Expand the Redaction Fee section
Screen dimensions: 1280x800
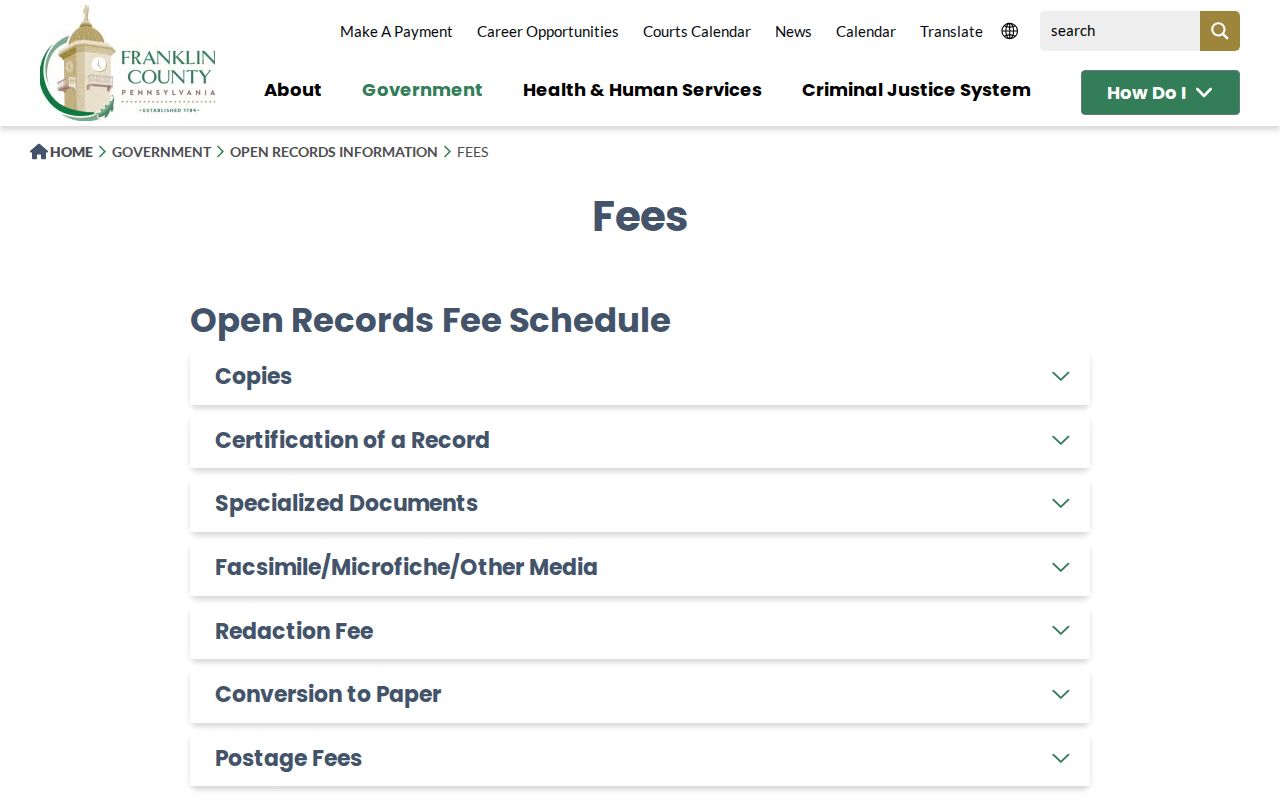click(x=640, y=631)
